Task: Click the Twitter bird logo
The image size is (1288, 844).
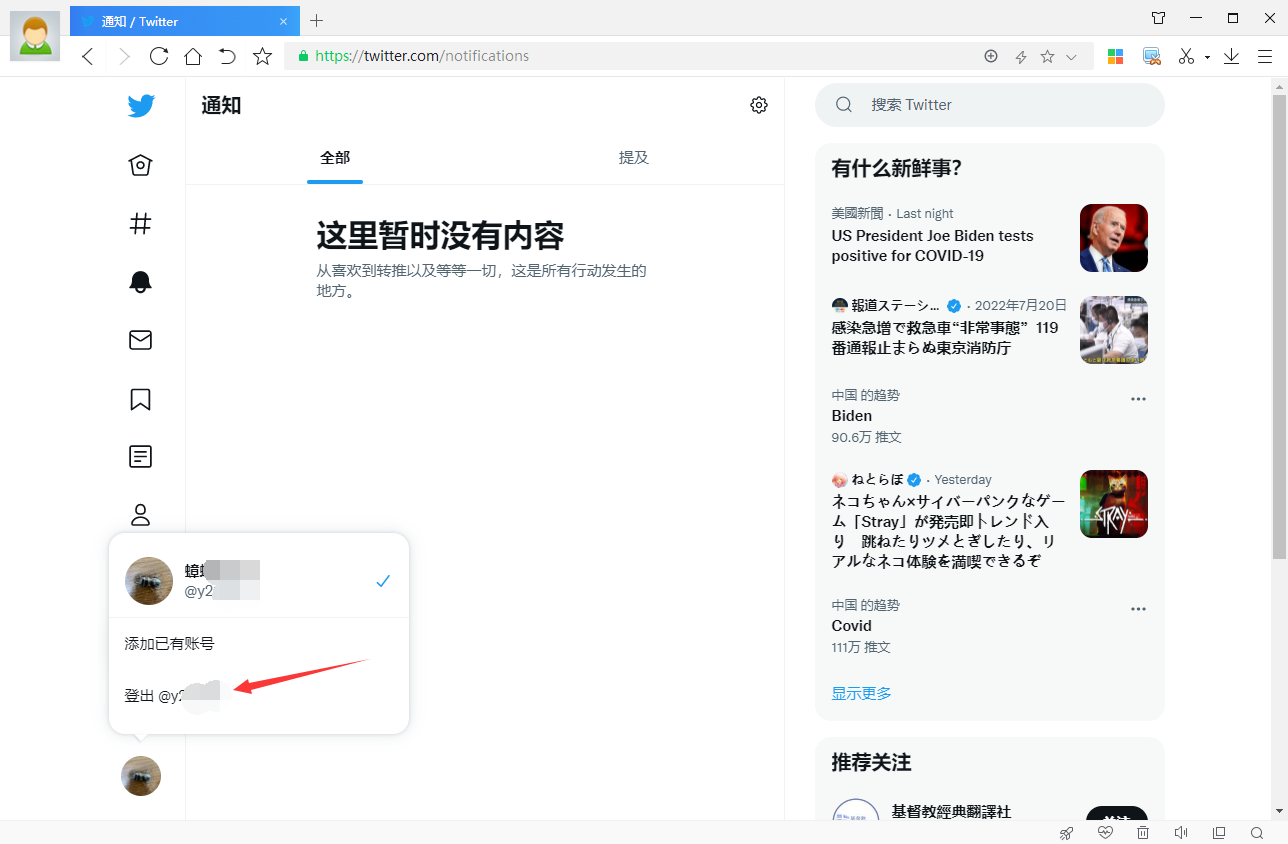Action: (141, 105)
